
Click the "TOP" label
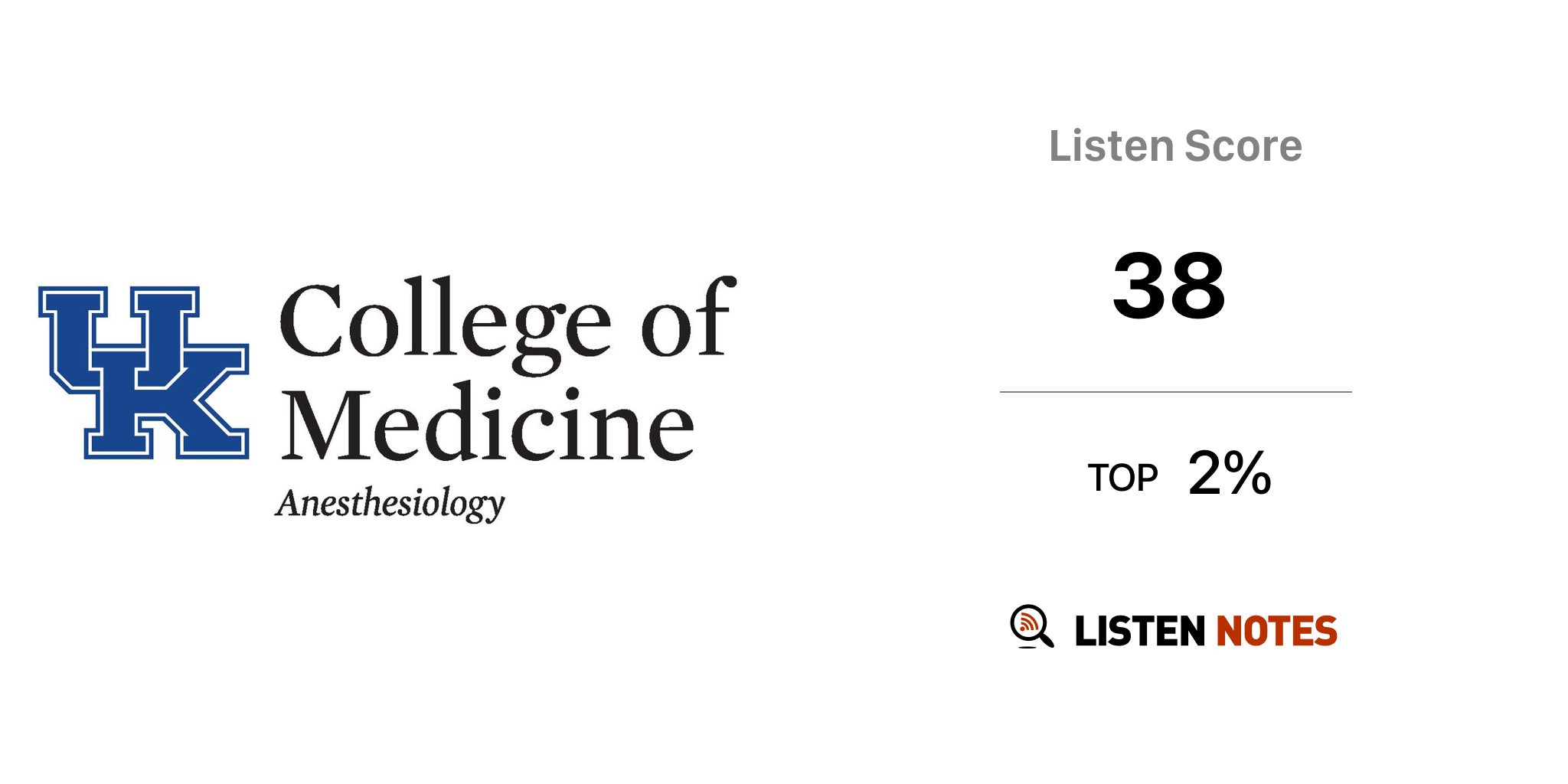[1122, 479]
